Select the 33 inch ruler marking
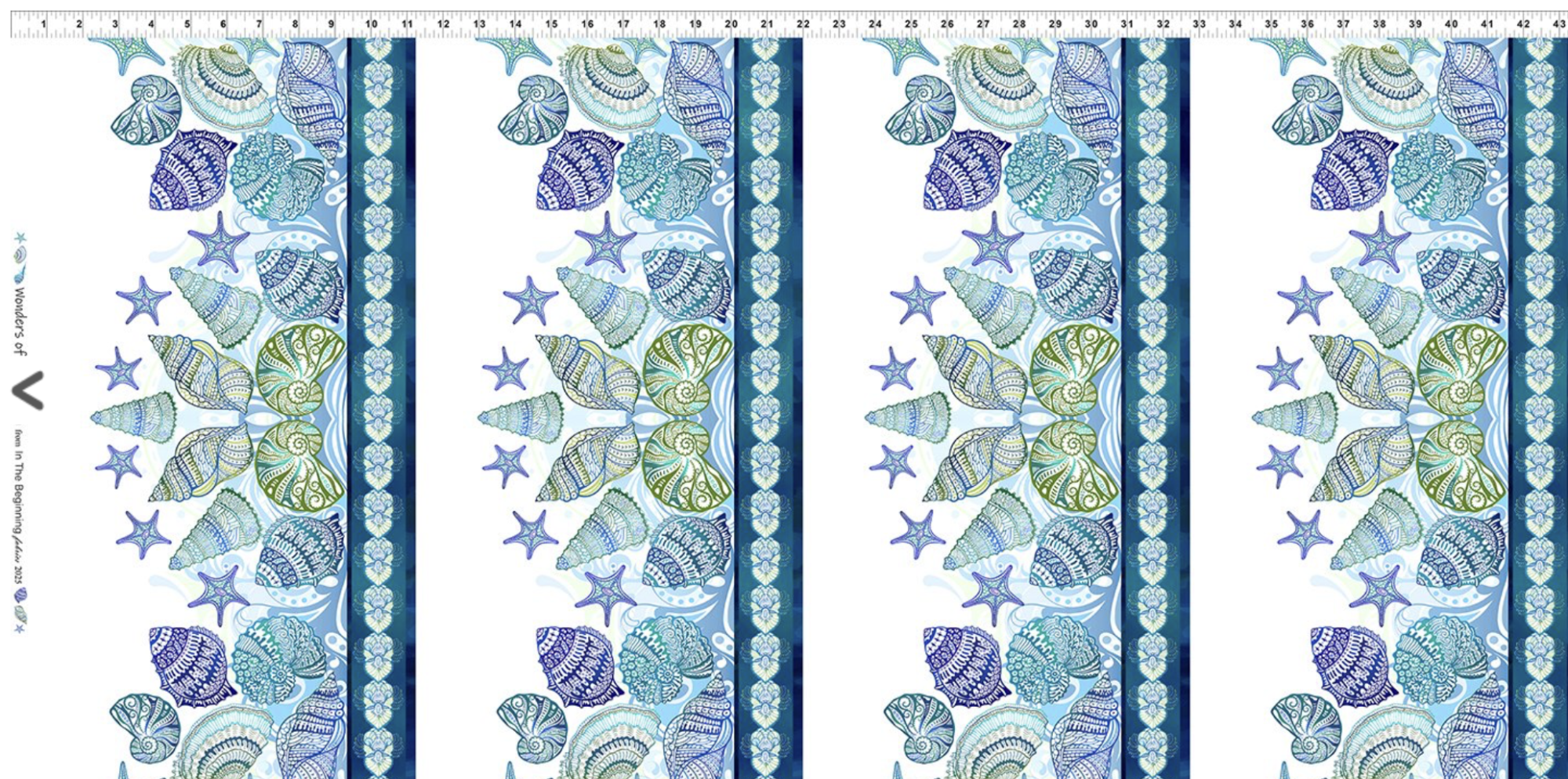1568x779 pixels. 1199,24
